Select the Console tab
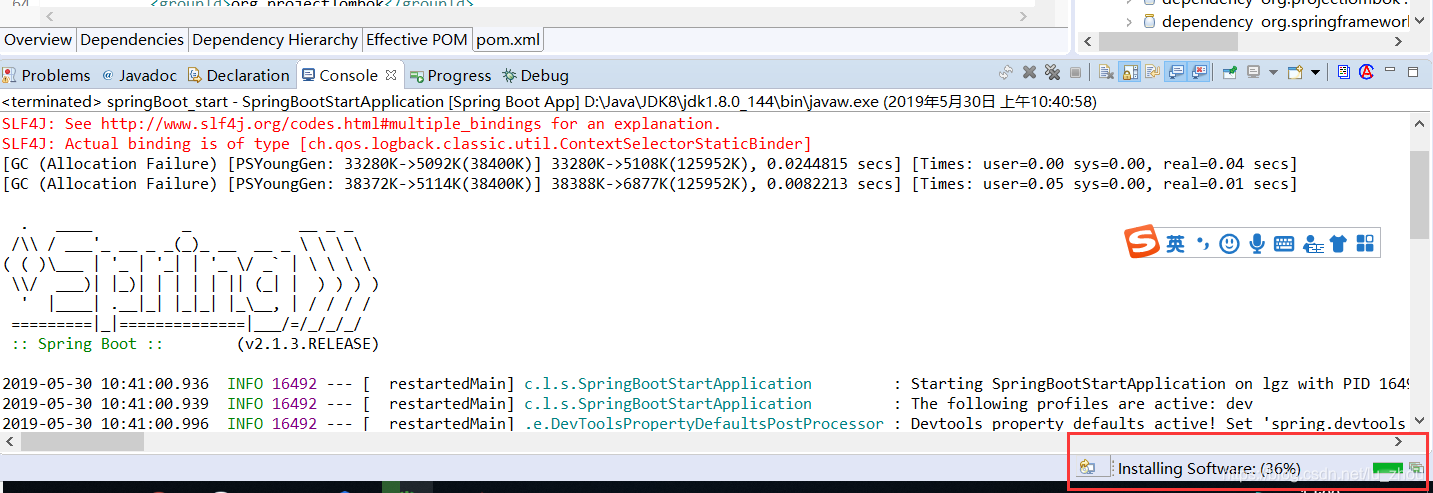This screenshot has height=493, width=1433. (x=347, y=75)
